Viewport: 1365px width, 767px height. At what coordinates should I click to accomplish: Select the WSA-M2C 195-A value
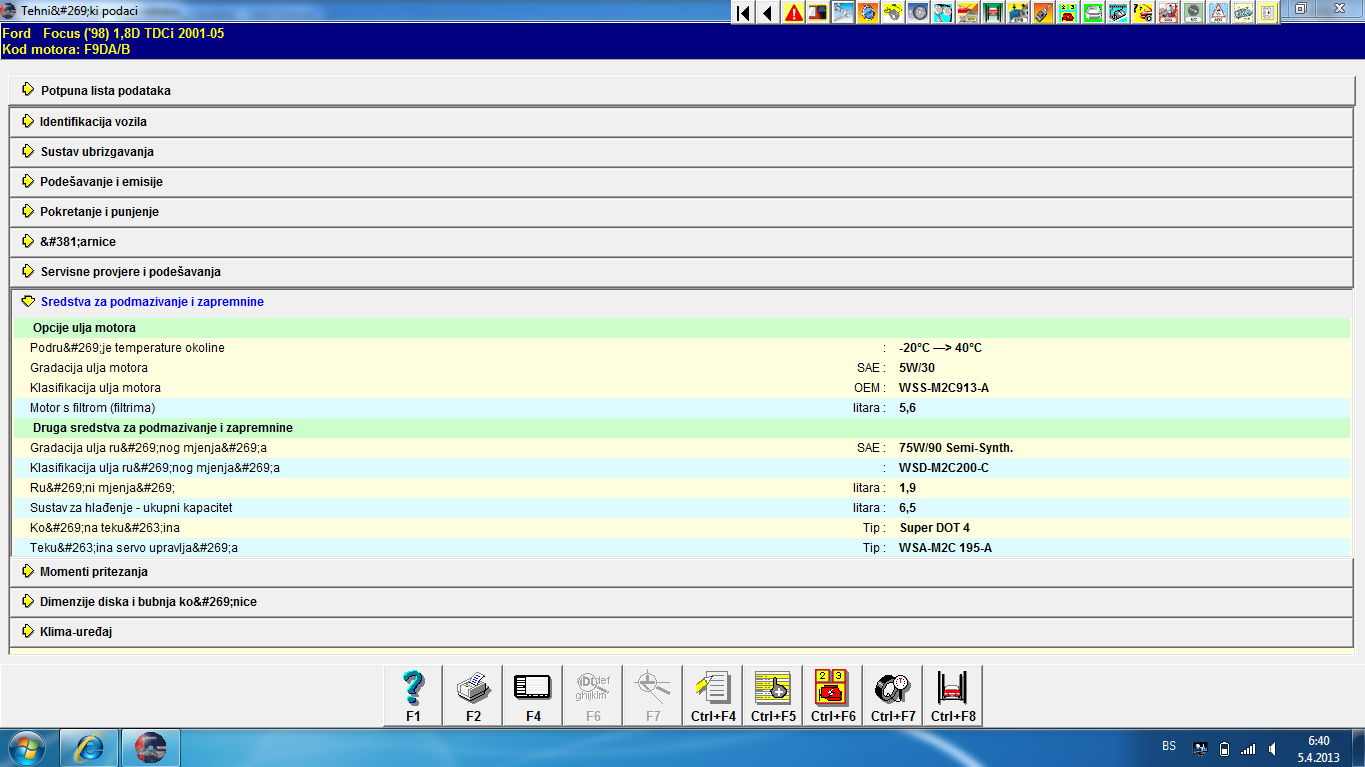(945, 547)
